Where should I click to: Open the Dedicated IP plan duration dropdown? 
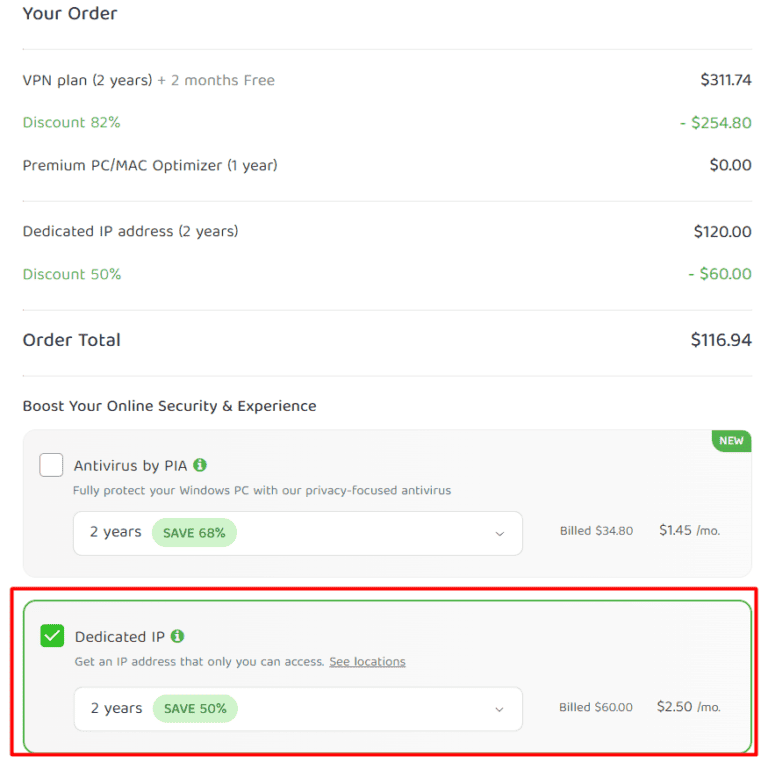point(298,708)
